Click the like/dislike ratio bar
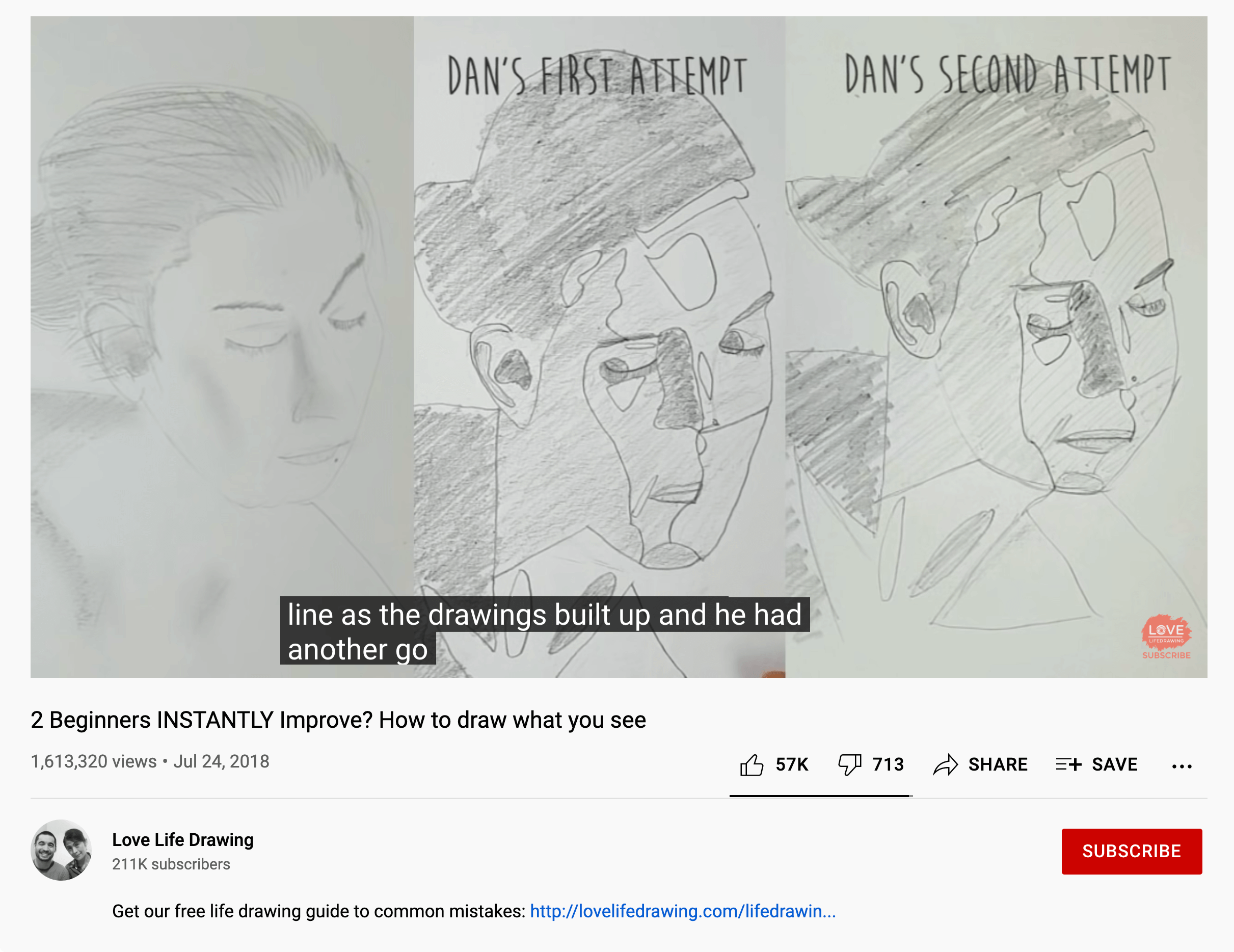The image size is (1234, 952). click(821, 796)
